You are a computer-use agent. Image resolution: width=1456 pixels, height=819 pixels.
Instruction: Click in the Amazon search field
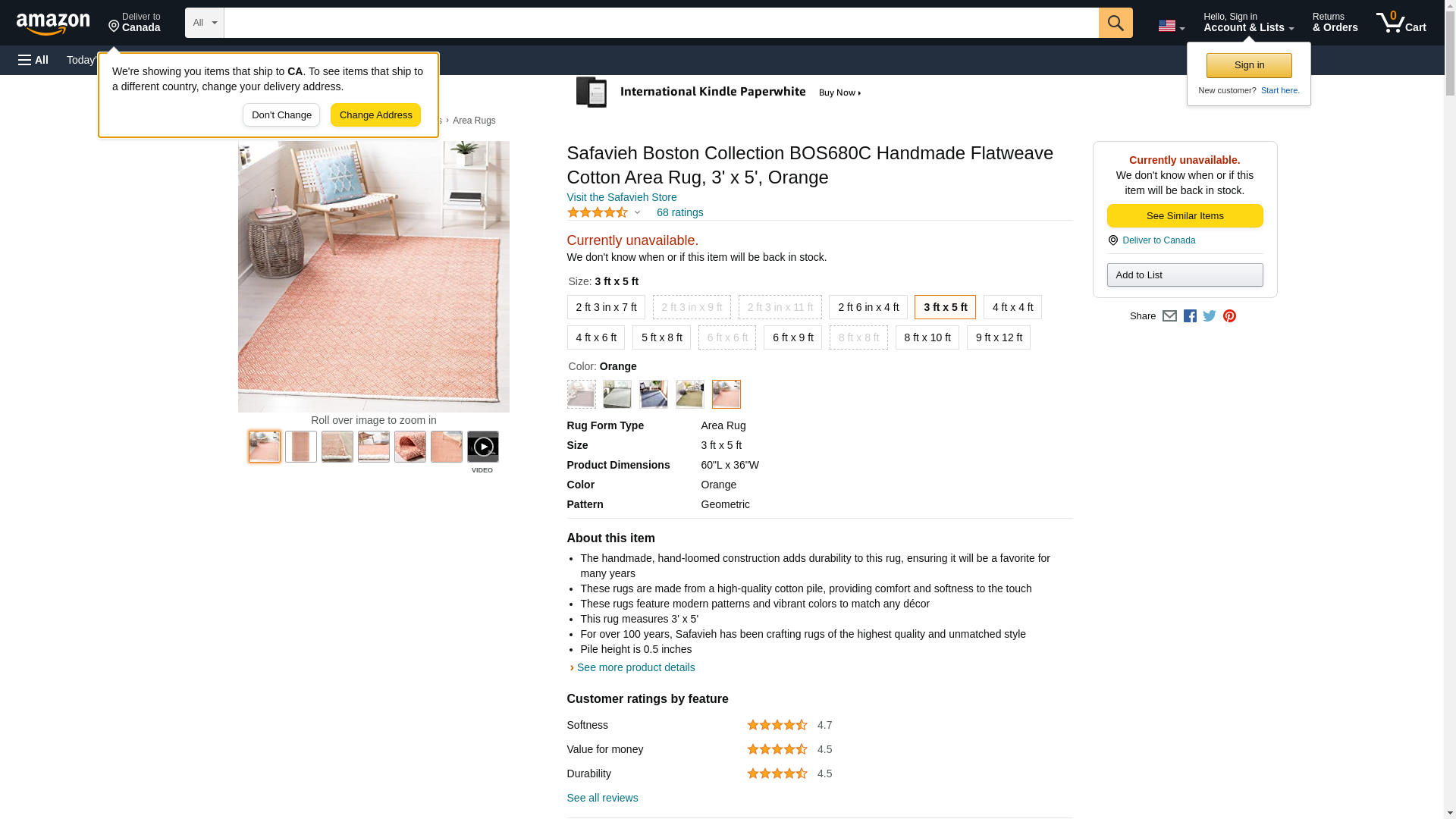661,23
